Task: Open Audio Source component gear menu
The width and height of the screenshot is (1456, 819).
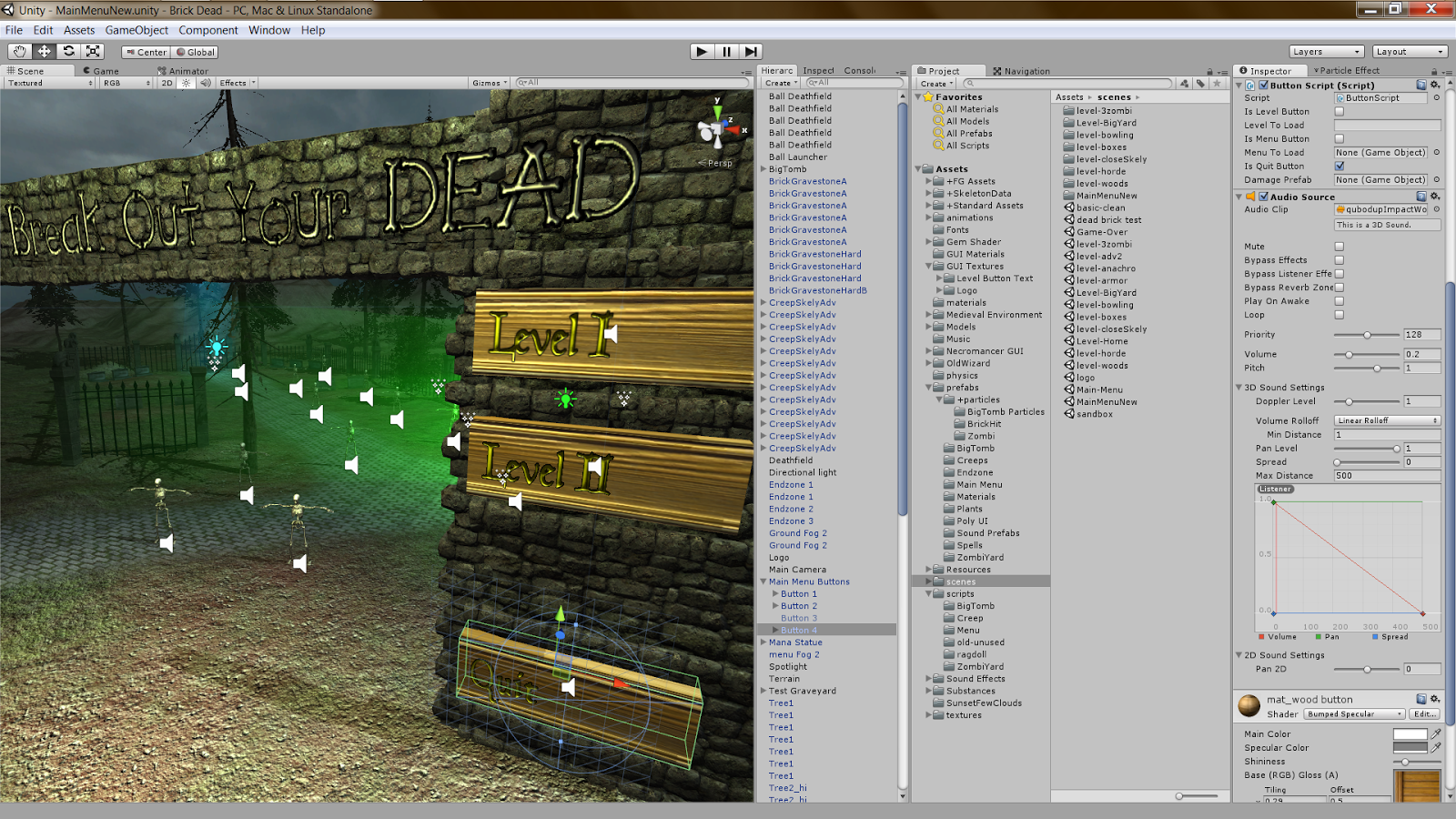Action: pyautogui.click(x=1435, y=197)
